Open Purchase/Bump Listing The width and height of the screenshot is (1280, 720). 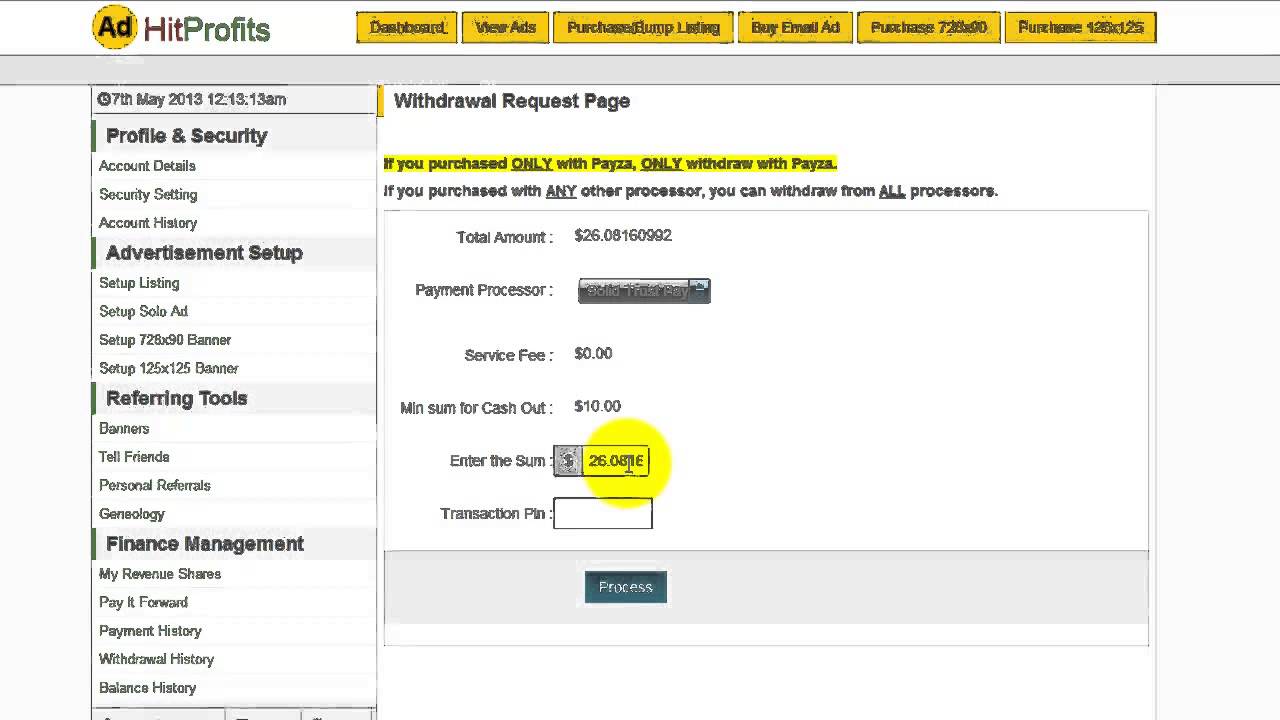click(643, 28)
